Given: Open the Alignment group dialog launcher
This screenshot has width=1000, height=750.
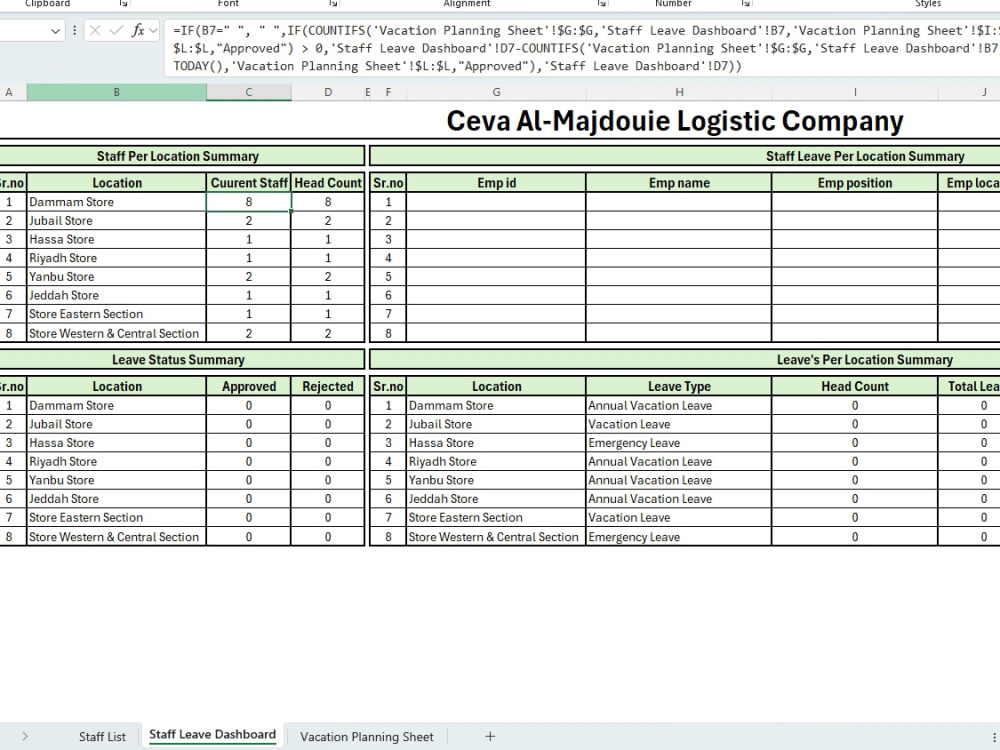Looking at the screenshot, I should point(601,4).
